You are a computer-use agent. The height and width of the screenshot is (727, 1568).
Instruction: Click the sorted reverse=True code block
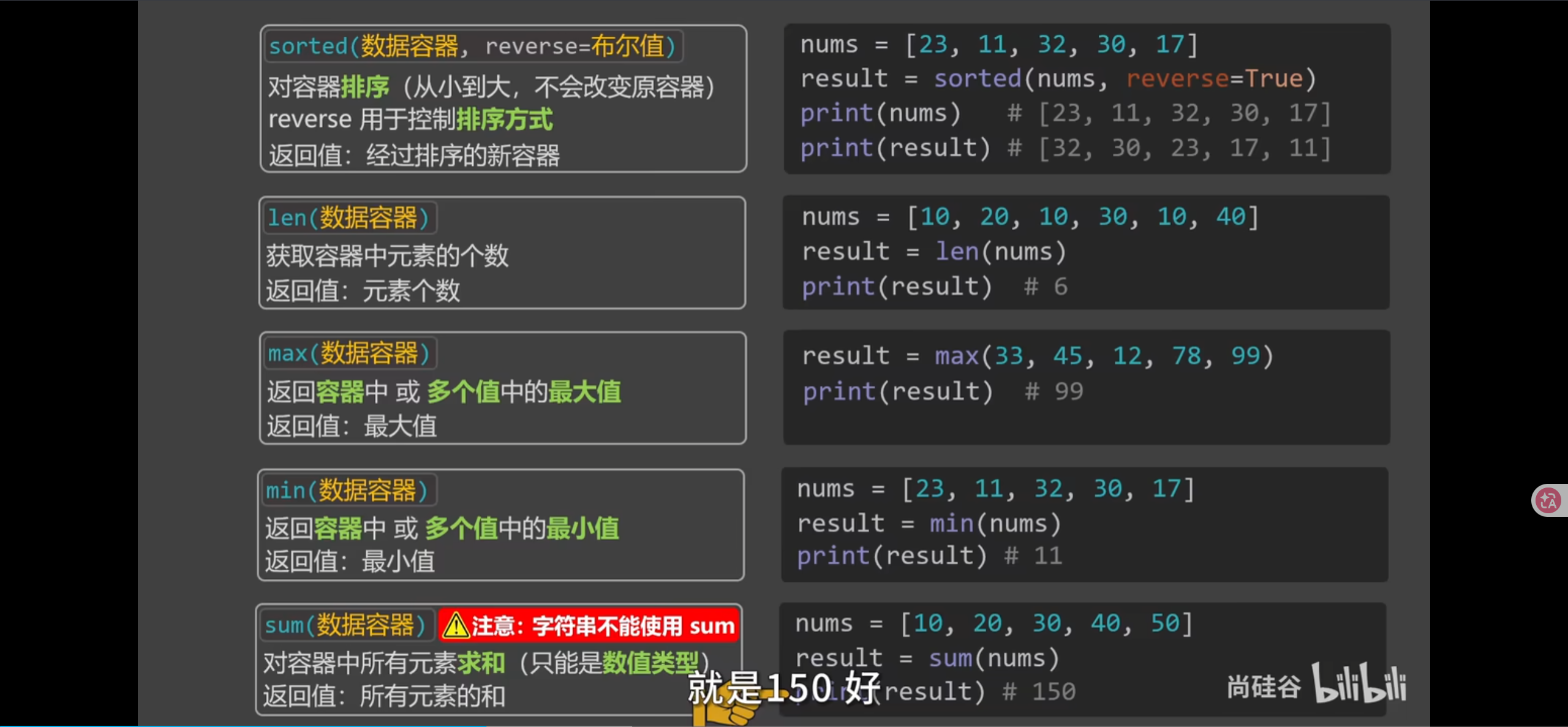click(1086, 98)
